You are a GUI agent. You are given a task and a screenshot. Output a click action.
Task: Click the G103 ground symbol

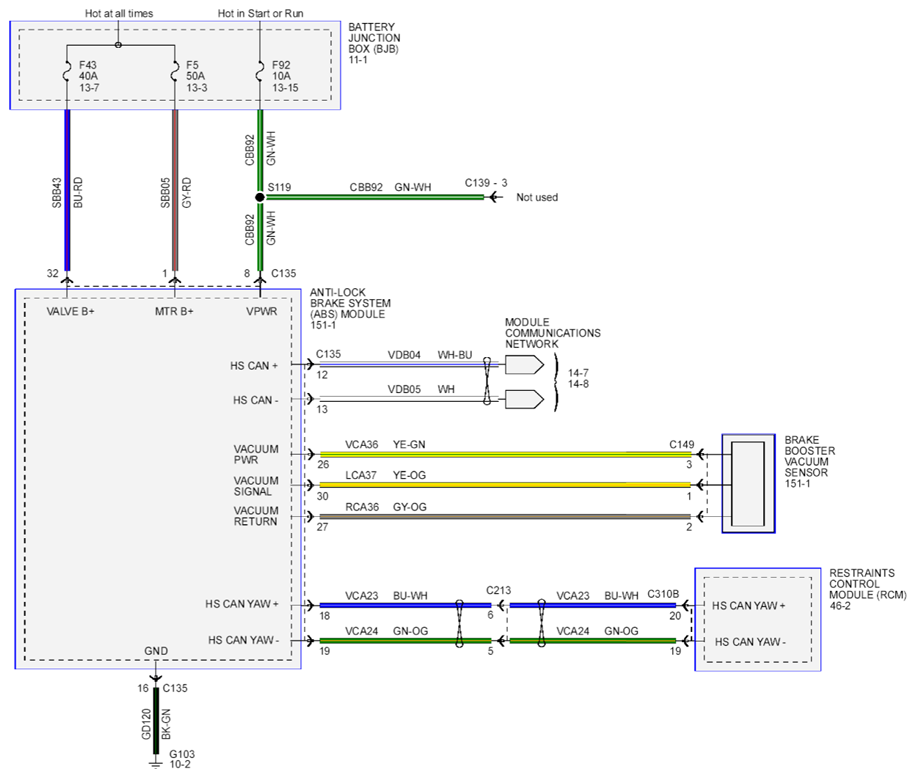click(x=155, y=764)
